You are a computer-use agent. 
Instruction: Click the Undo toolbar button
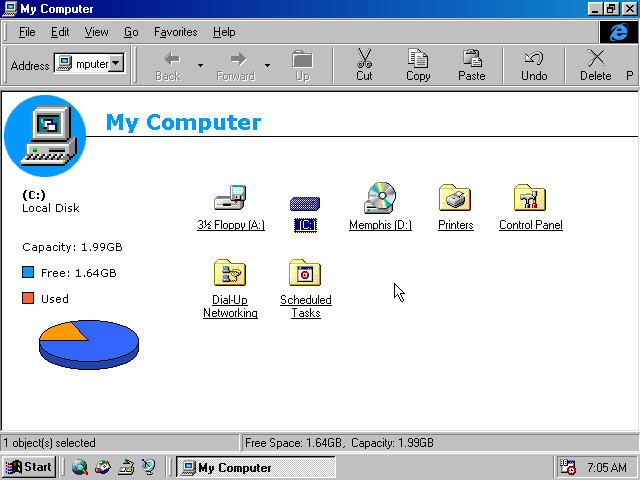[534, 65]
